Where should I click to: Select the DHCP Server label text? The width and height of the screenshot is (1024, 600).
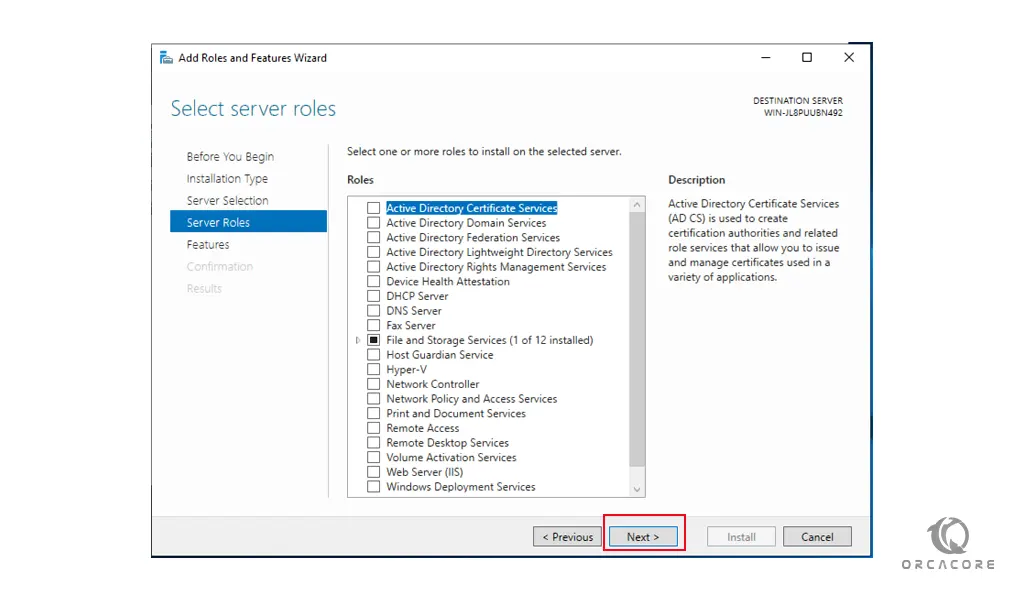pos(417,296)
